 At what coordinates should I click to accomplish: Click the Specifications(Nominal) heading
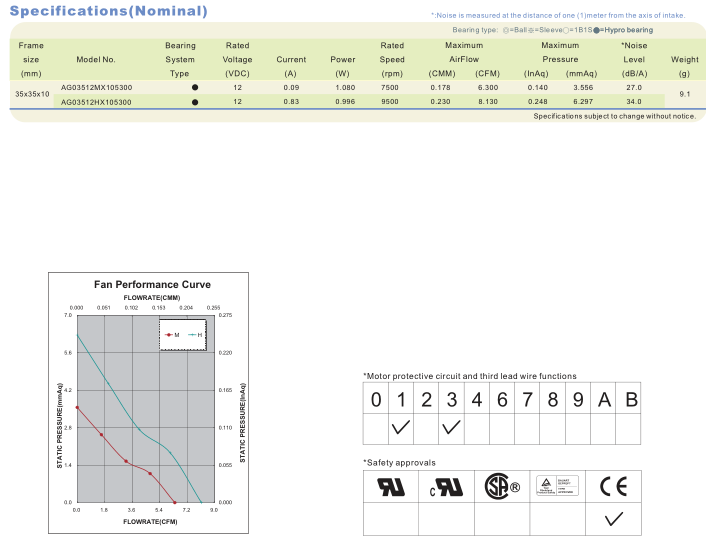point(109,11)
